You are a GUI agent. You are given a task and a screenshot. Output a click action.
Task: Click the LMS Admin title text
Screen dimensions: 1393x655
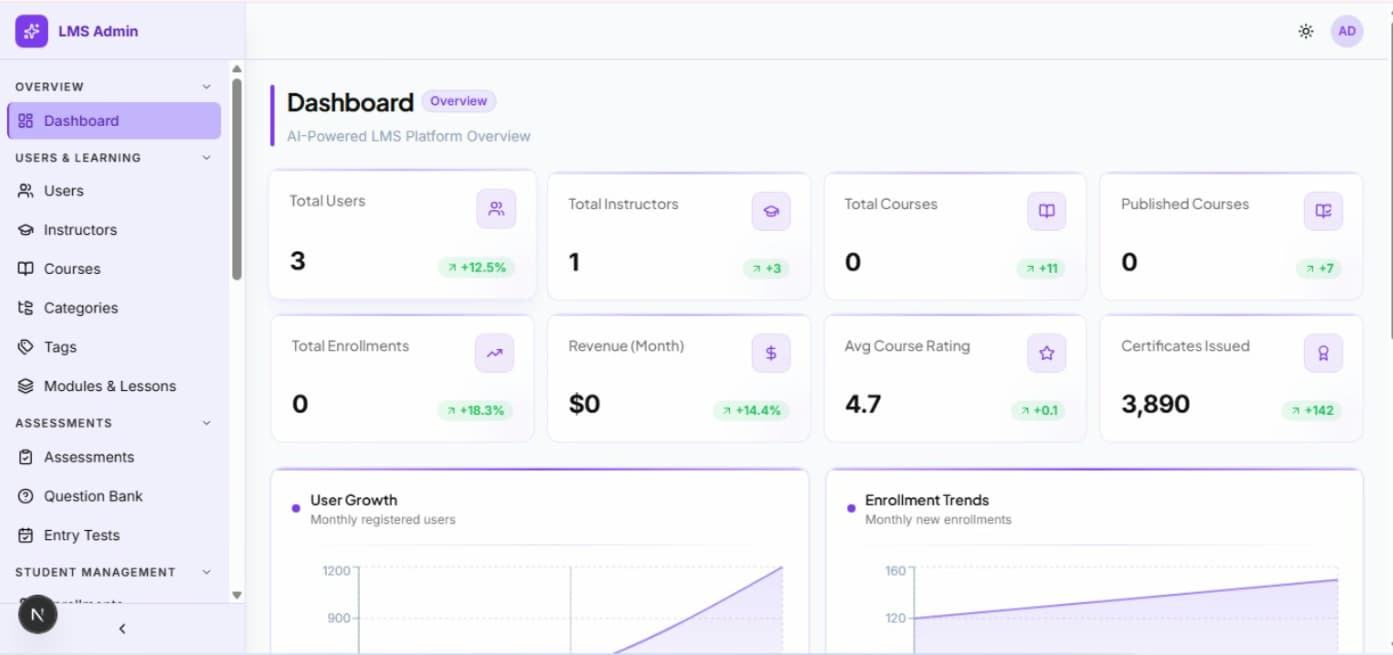tap(98, 31)
